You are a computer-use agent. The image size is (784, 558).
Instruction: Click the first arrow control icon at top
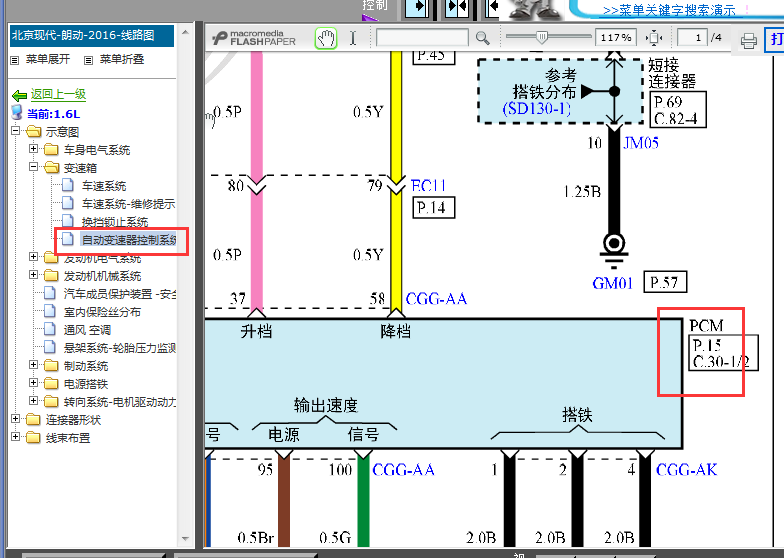click(x=417, y=8)
